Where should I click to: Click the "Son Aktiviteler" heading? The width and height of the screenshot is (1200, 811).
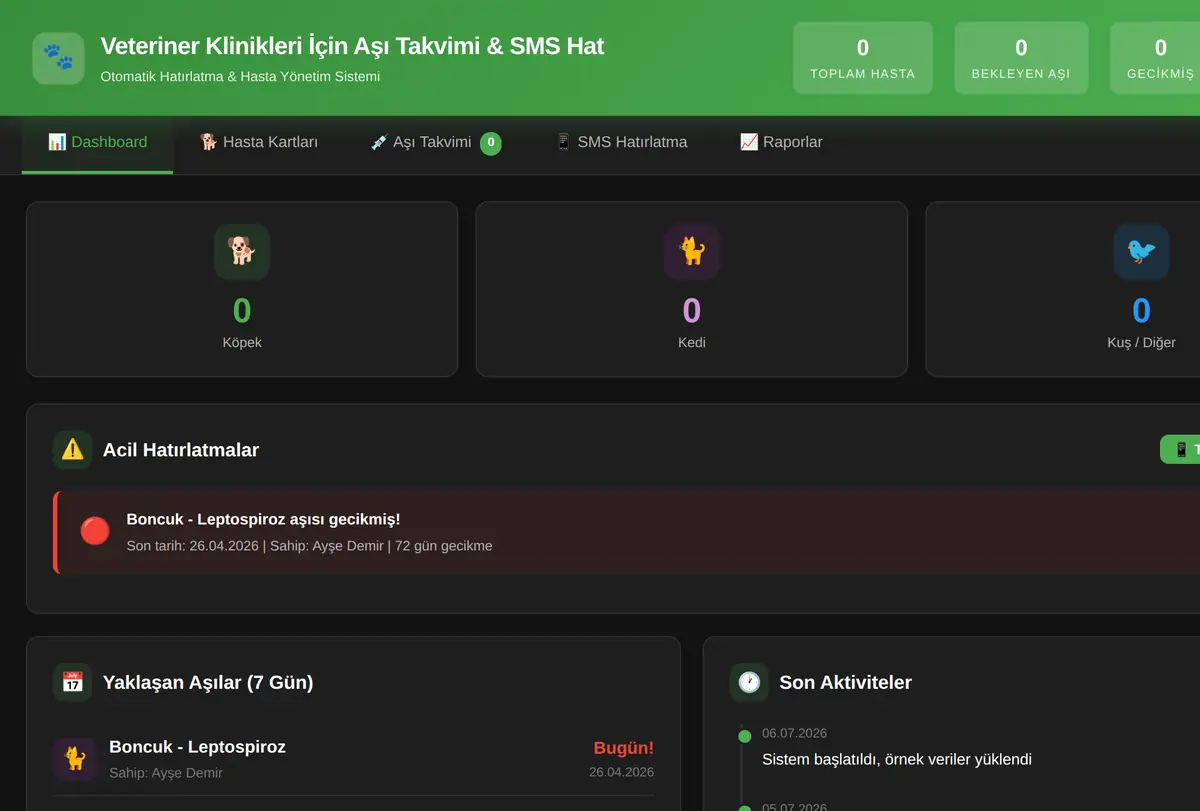click(x=846, y=682)
